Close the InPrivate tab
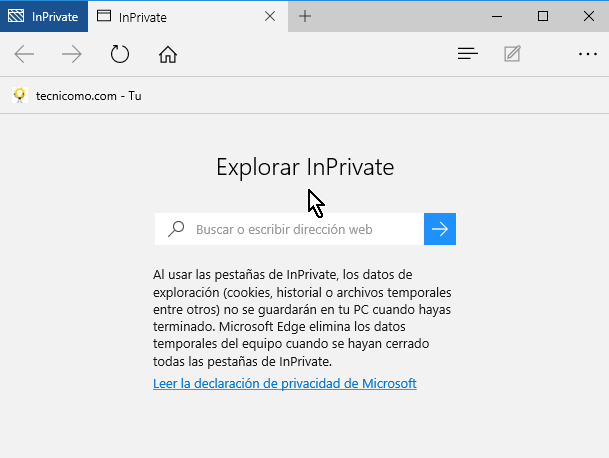 (x=270, y=16)
